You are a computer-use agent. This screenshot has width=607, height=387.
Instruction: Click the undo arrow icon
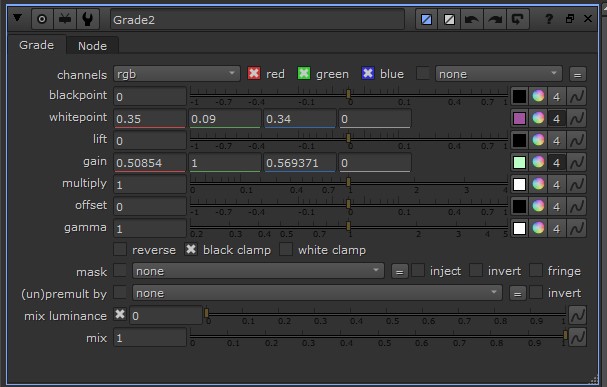pyautogui.click(x=472, y=19)
